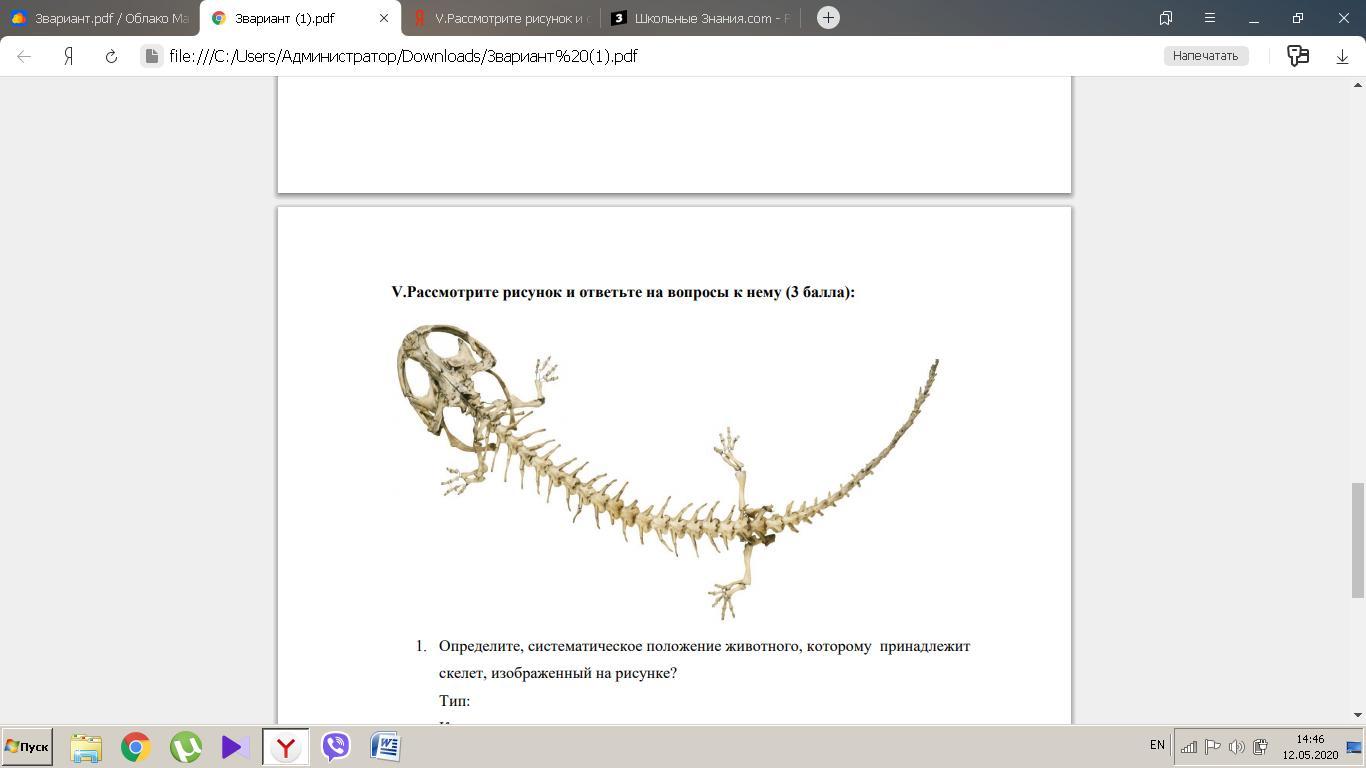This screenshot has height=768, width=1366.
Task: Open the 'V.Рассмотрите рисунок' tab
Action: 500,18
